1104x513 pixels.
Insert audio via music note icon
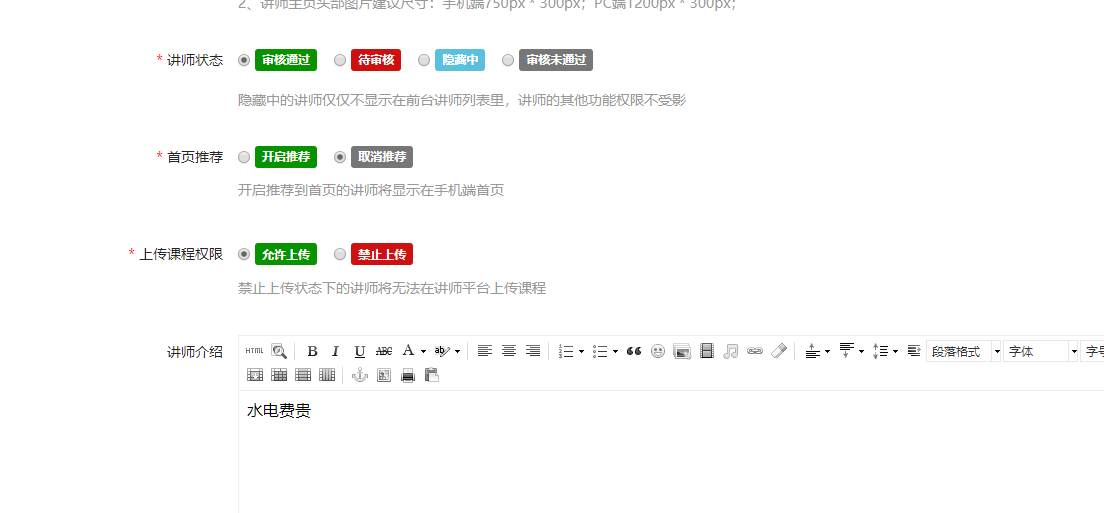click(731, 351)
